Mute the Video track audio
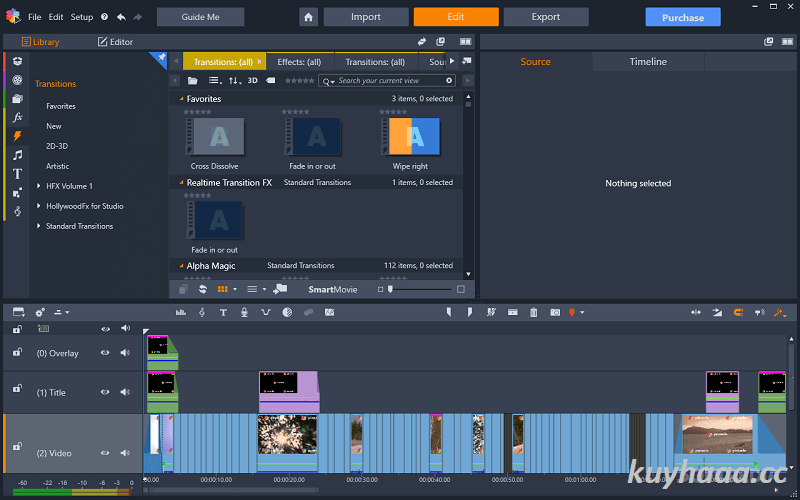 [x=125, y=453]
